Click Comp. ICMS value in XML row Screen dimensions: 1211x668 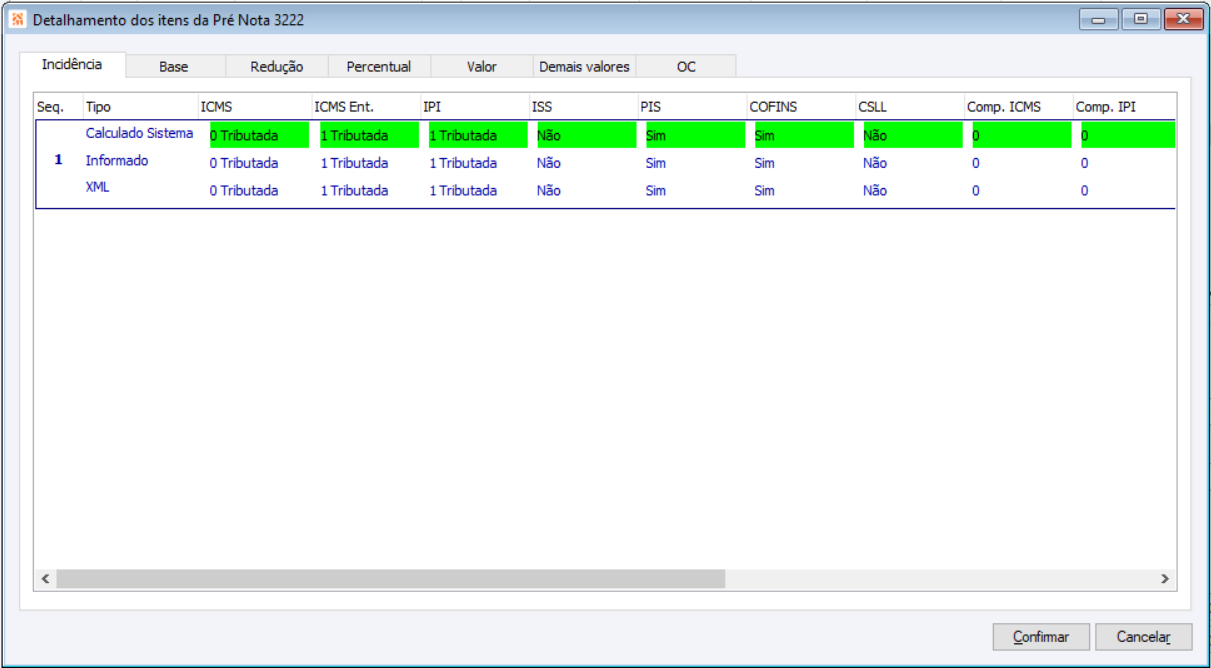pyautogui.click(x=976, y=190)
